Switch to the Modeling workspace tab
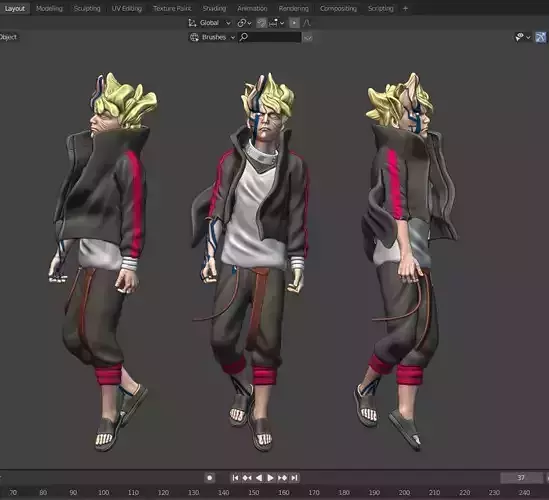Screen dimensions: 549x500 (49, 8)
